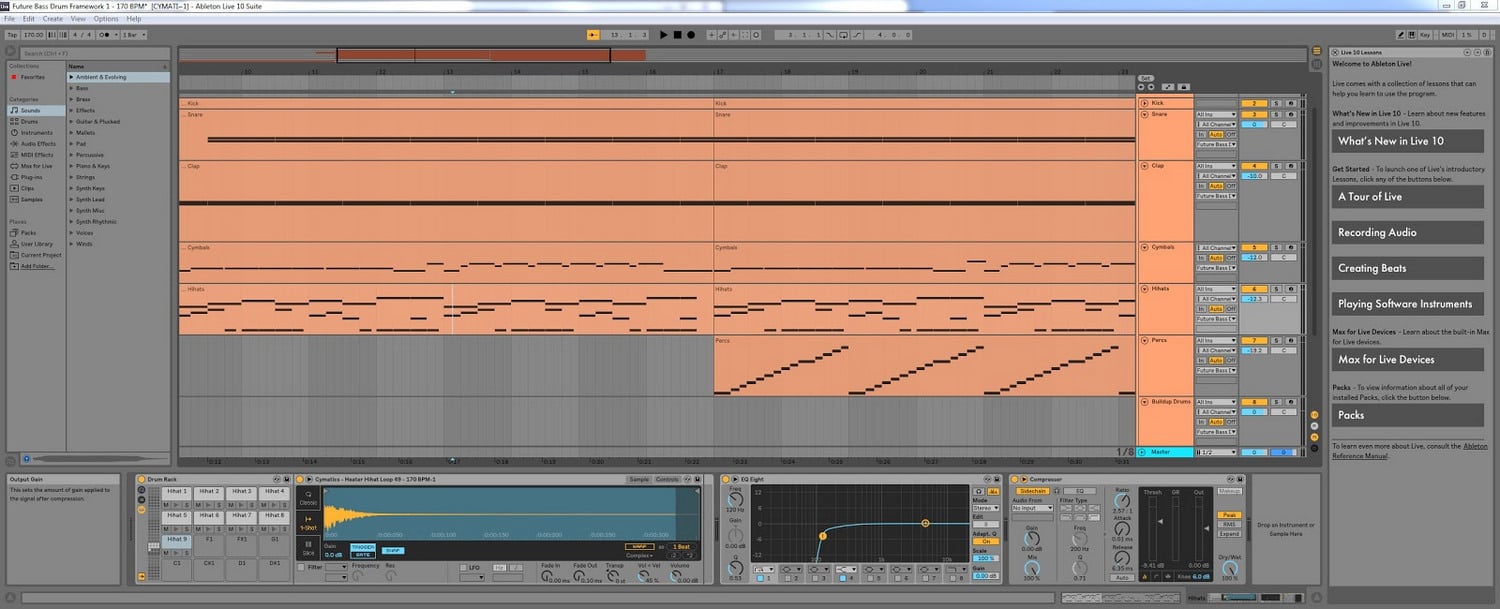This screenshot has width=1500, height=609.
Task: Select Max for Live category in the browser
Action: pos(36,166)
